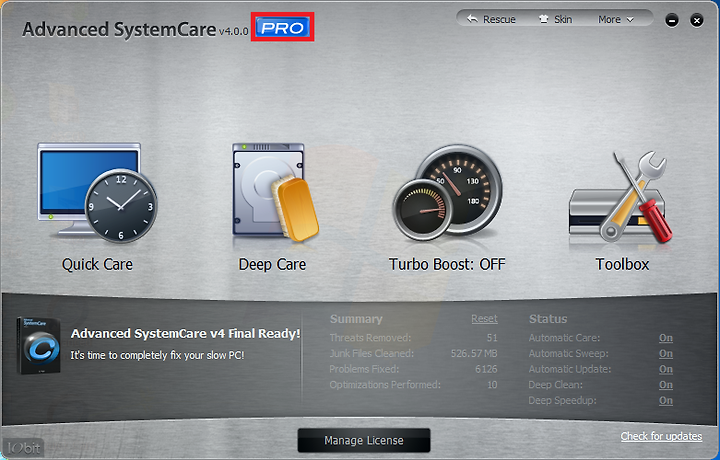Toggle Deep Speedup On setting

tap(666, 400)
